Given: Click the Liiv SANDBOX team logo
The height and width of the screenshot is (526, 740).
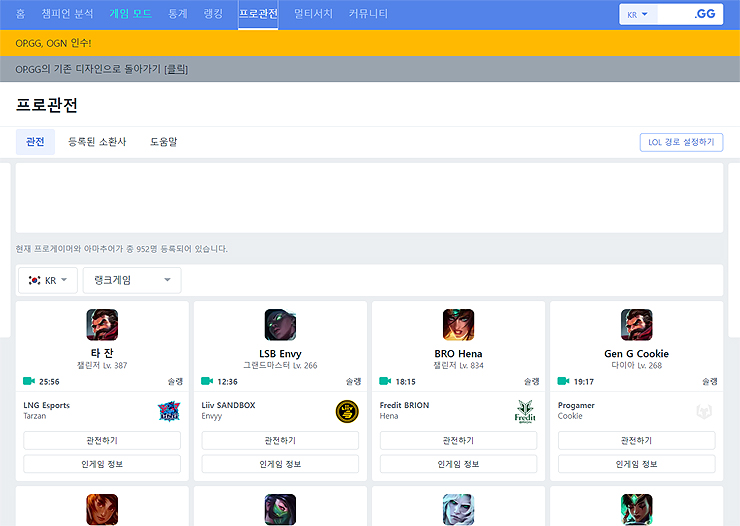Looking at the screenshot, I should (x=347, y=411).
